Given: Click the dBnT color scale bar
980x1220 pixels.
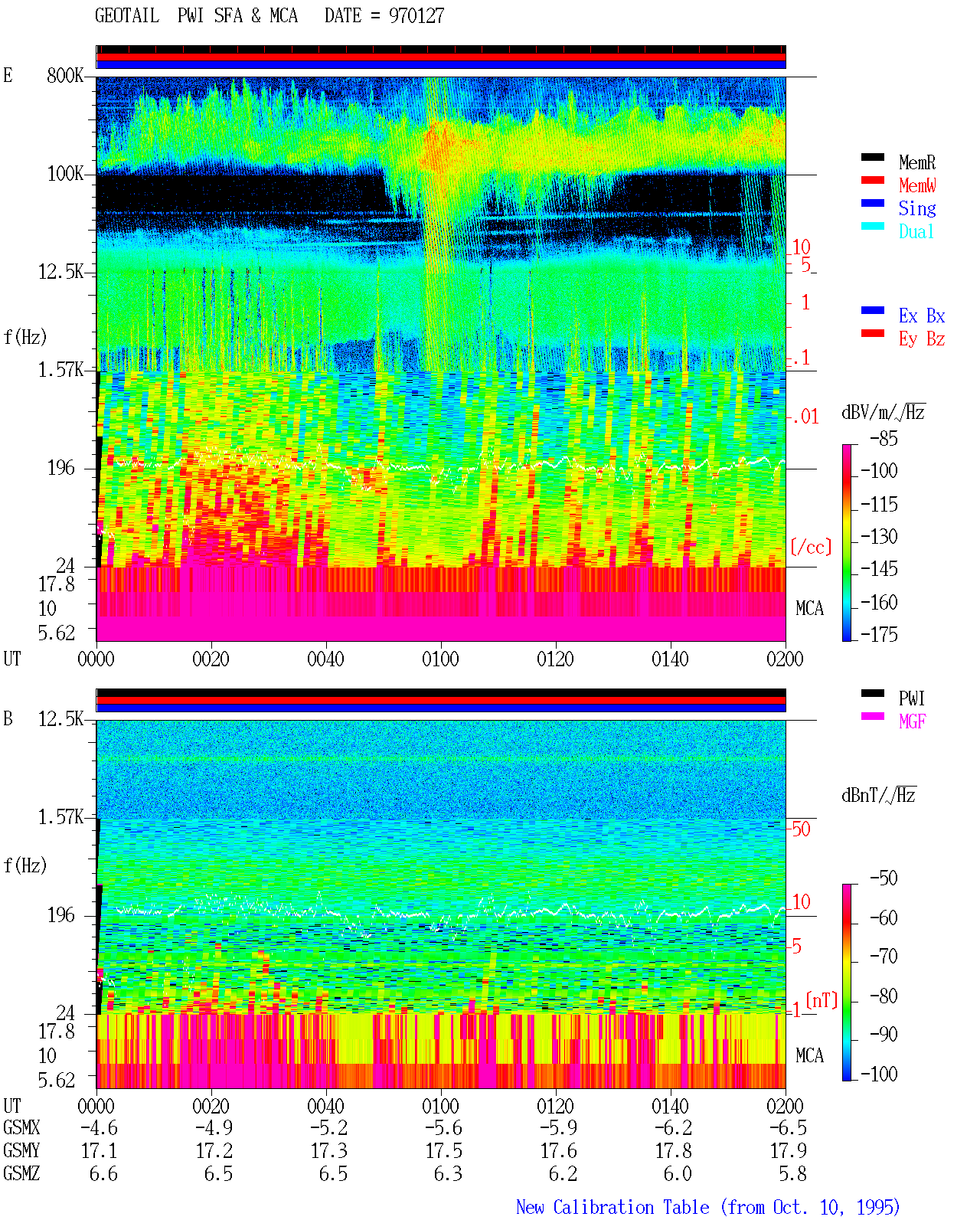Looking at the screenshot, I should (x=846, y=983).
